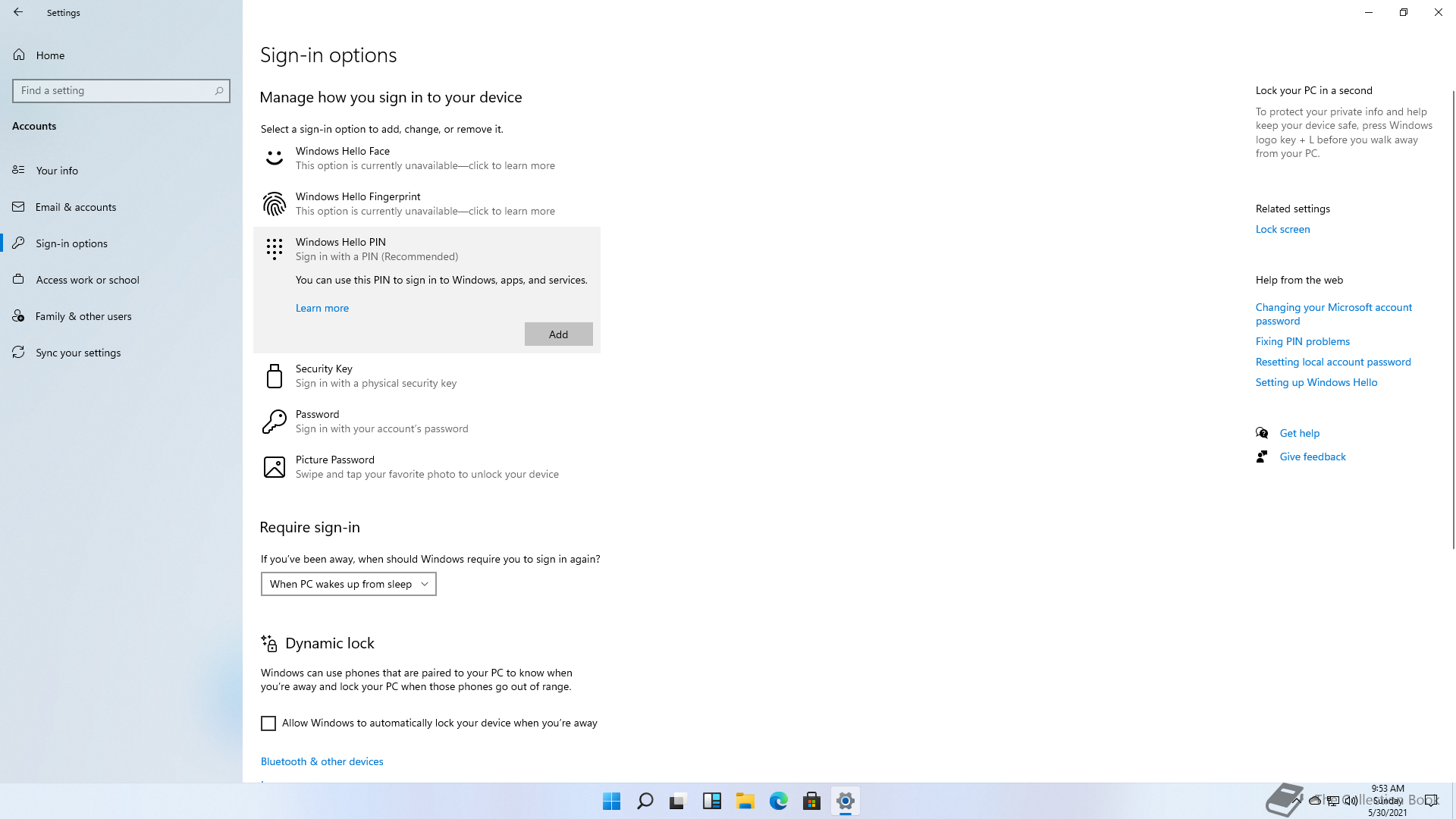Click the Email & accounts envelope icon
This screenshot has width=1456, height=819.
click(x=18, y=206)
